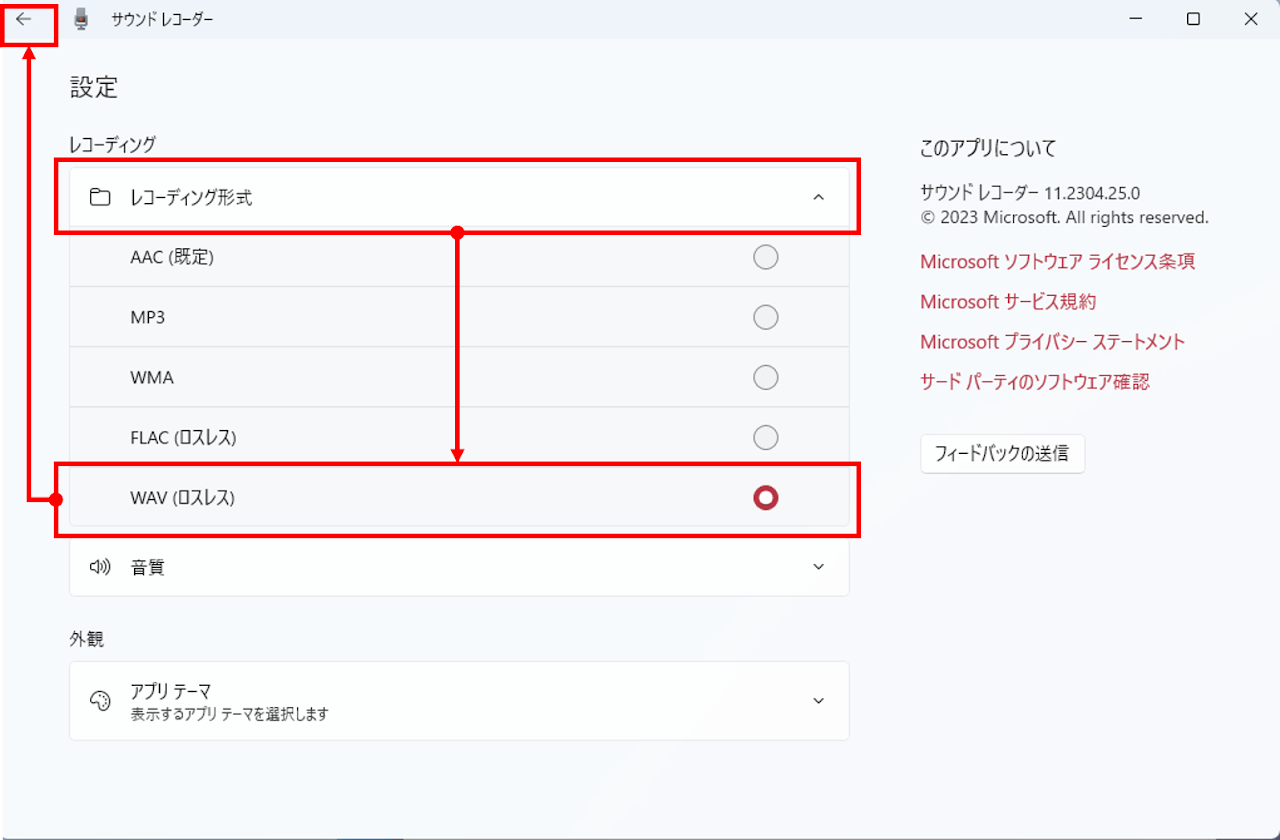This screenshot has height=840, width=1280.
Task: Open Microsoft ソフトウェア ライセンス条項 link
Action: (1057, 262)
